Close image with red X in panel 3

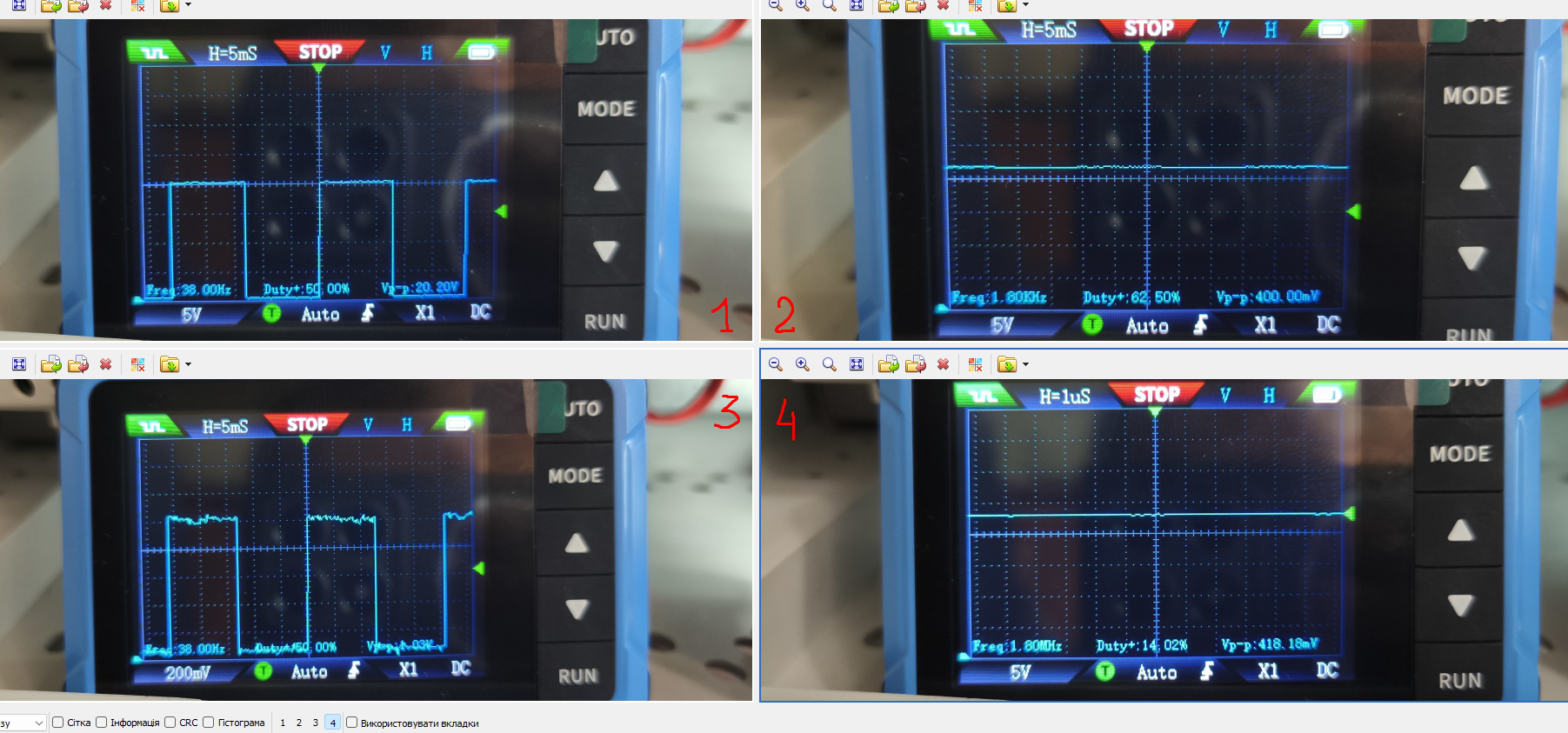pos(105,364)
